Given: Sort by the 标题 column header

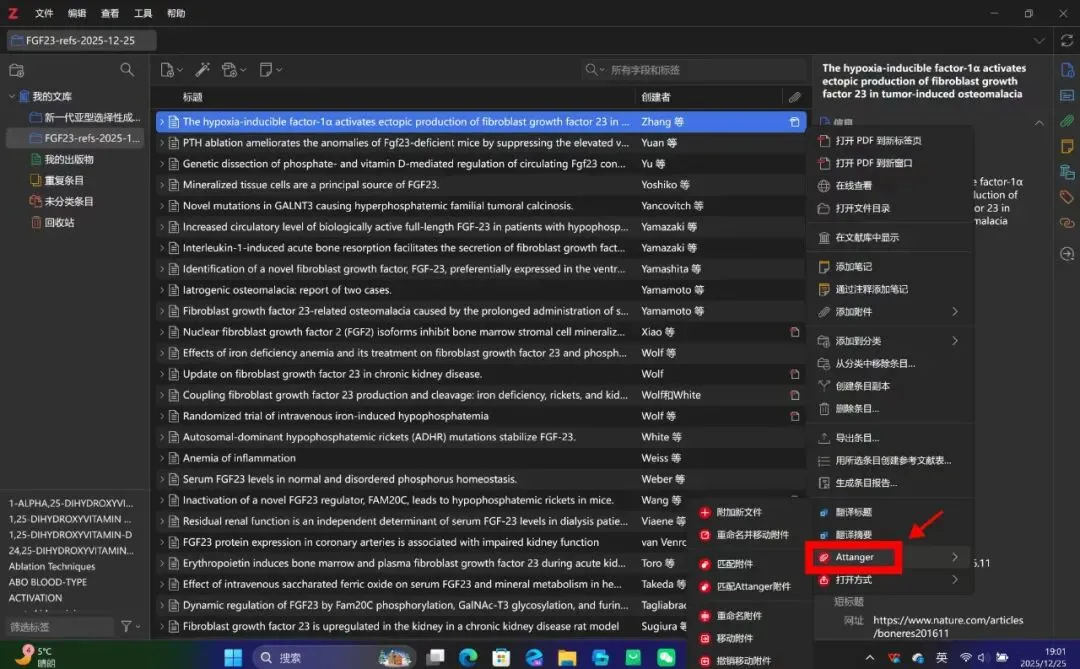Looking at the screenshot, I should (x=193, y=97).
